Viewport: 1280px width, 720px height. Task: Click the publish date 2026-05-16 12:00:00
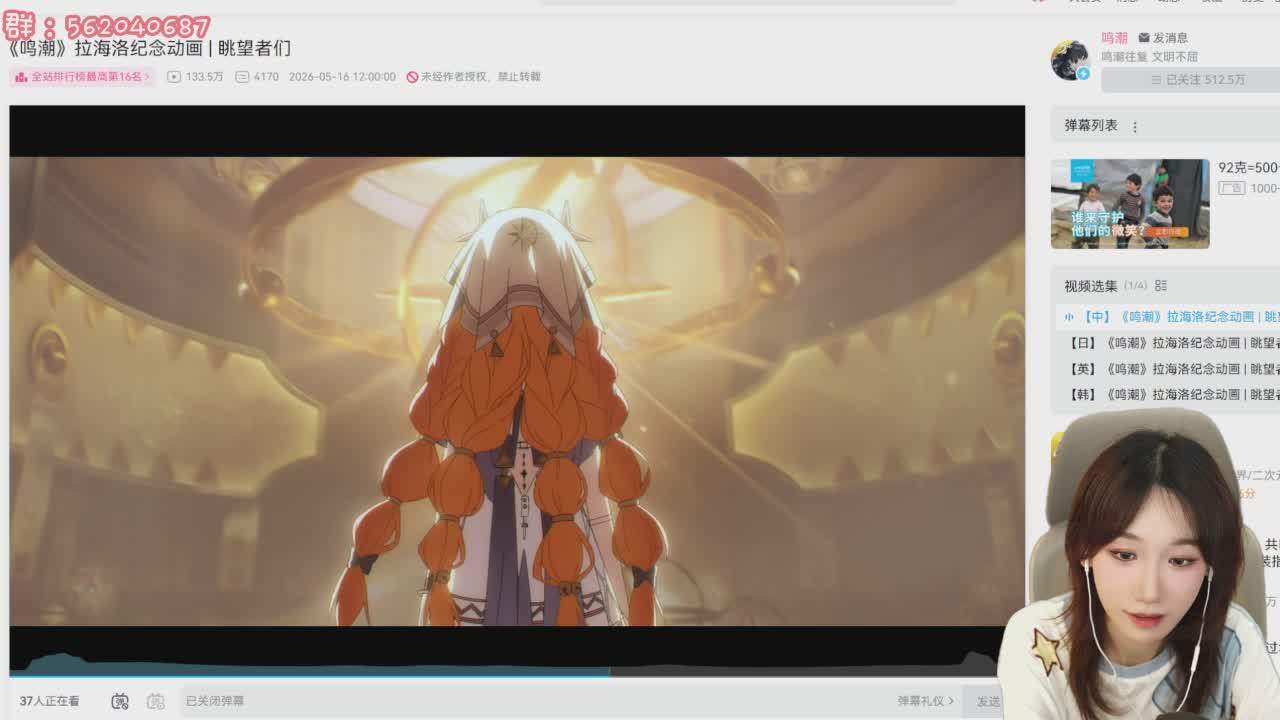(x=342, y=77)
